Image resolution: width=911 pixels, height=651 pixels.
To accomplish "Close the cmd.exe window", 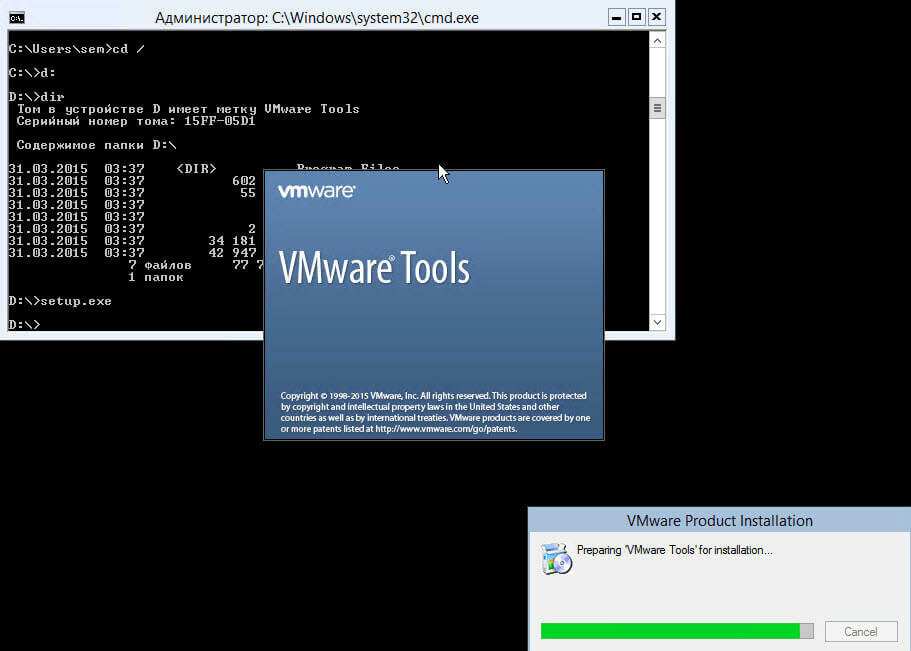I will [656, 17].
